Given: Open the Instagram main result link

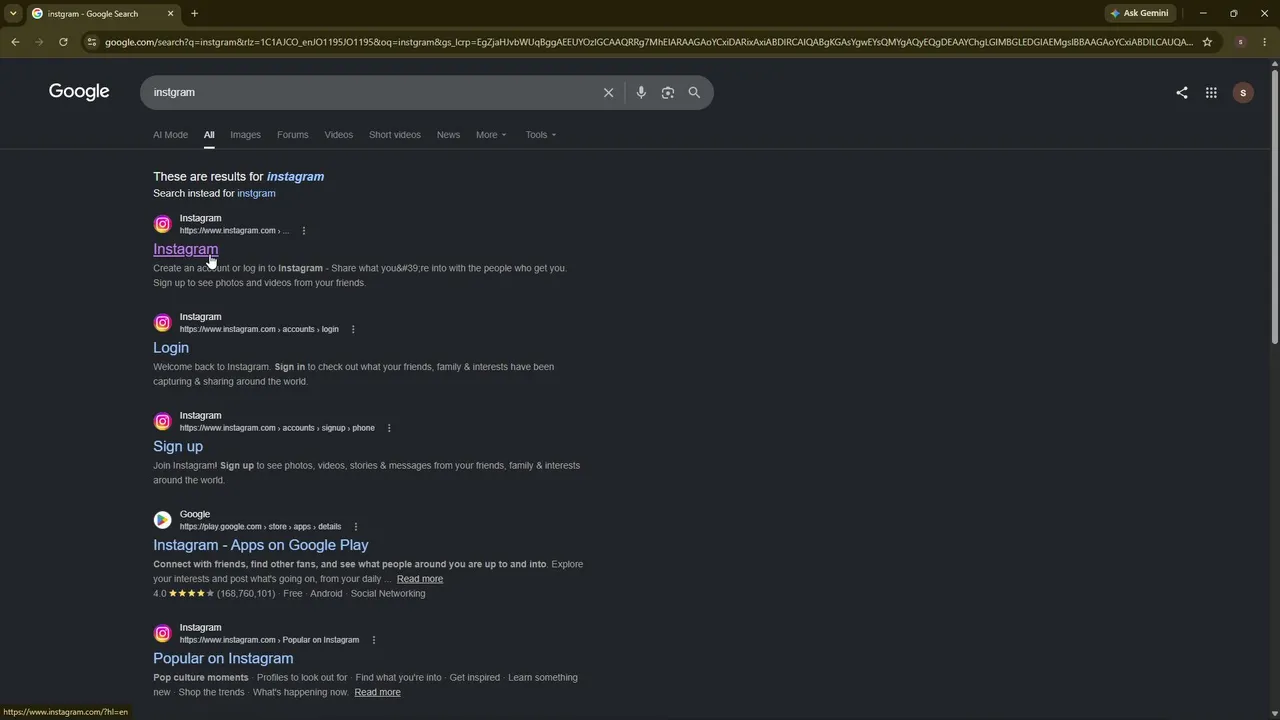Looking at the screenshot, I should coord(185,249).
